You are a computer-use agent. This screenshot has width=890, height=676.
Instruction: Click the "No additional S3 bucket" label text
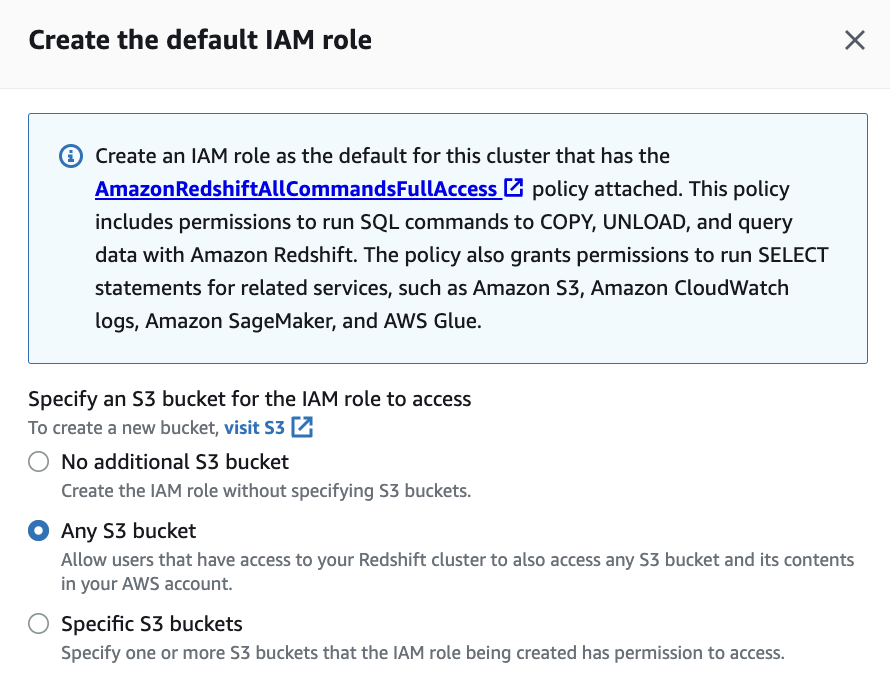click(x=175, y=462)
